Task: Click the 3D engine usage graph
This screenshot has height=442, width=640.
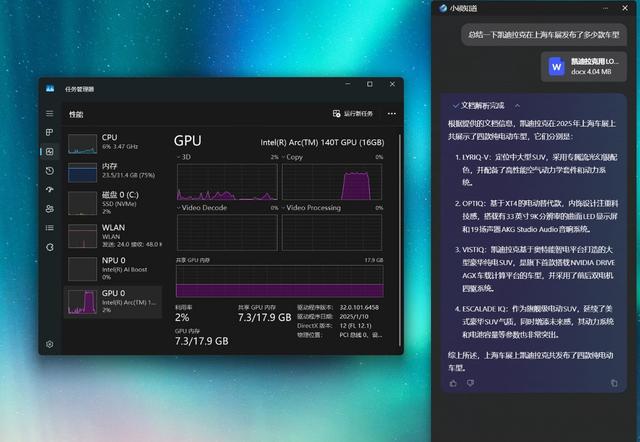Action: (x=227, y=182)
